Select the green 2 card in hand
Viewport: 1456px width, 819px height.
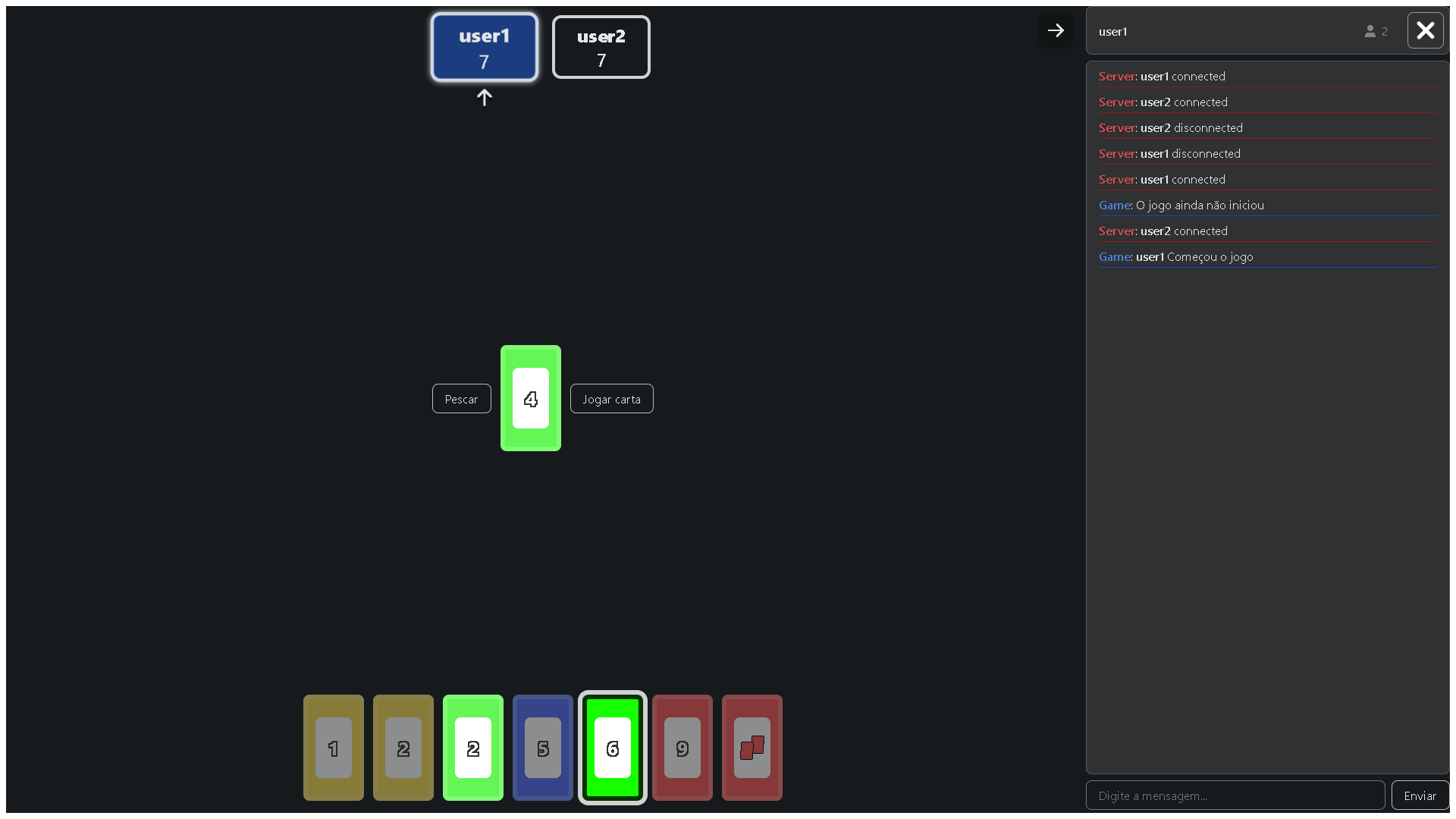pyautogui.click(x=473, y=748)
